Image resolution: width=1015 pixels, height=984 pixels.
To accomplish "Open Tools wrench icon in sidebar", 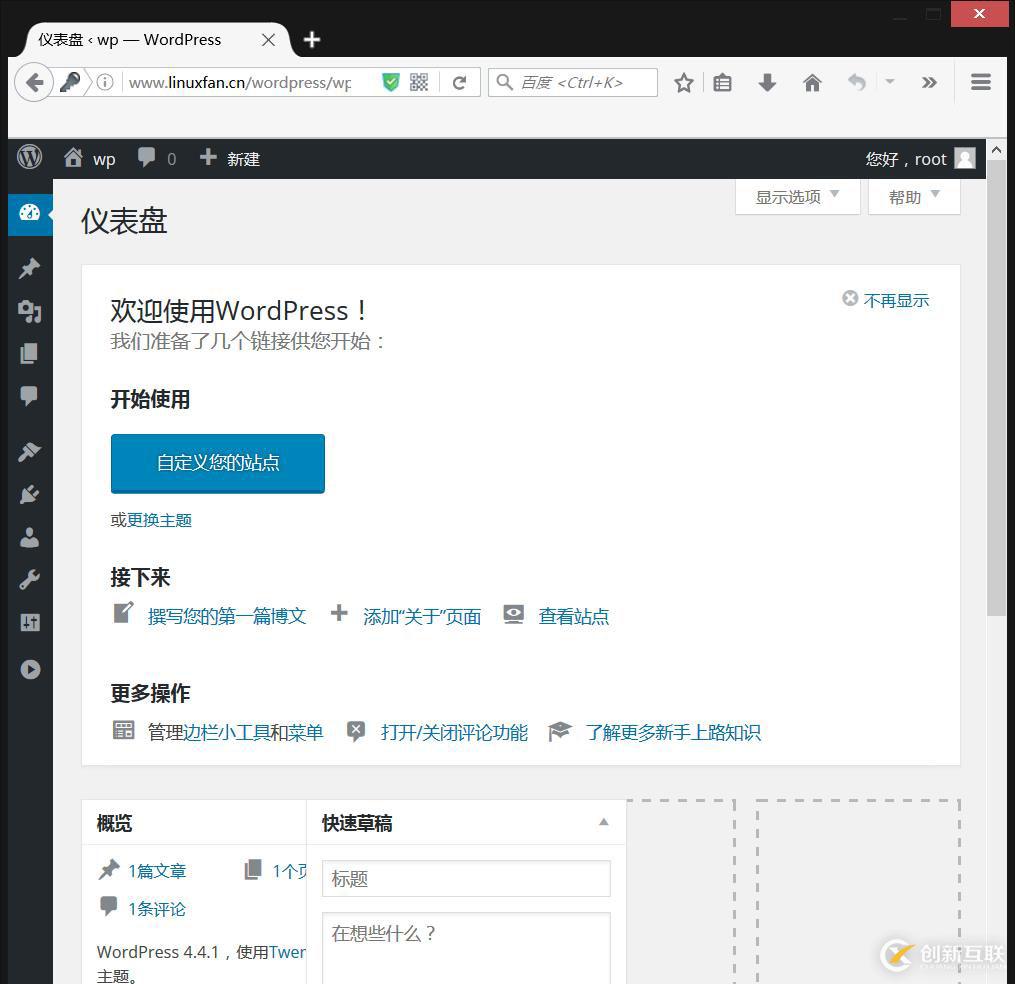I will (30, 579).
